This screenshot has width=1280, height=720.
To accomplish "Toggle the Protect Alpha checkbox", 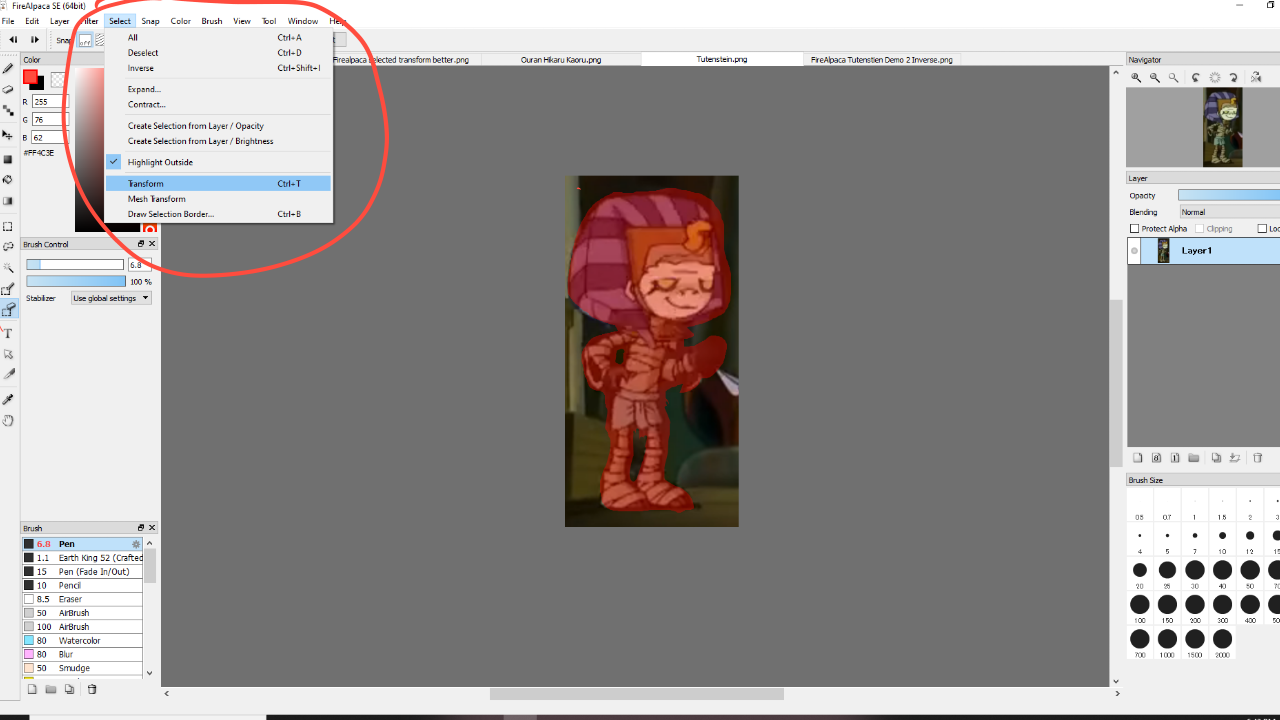I will [x=1135, y=229].
